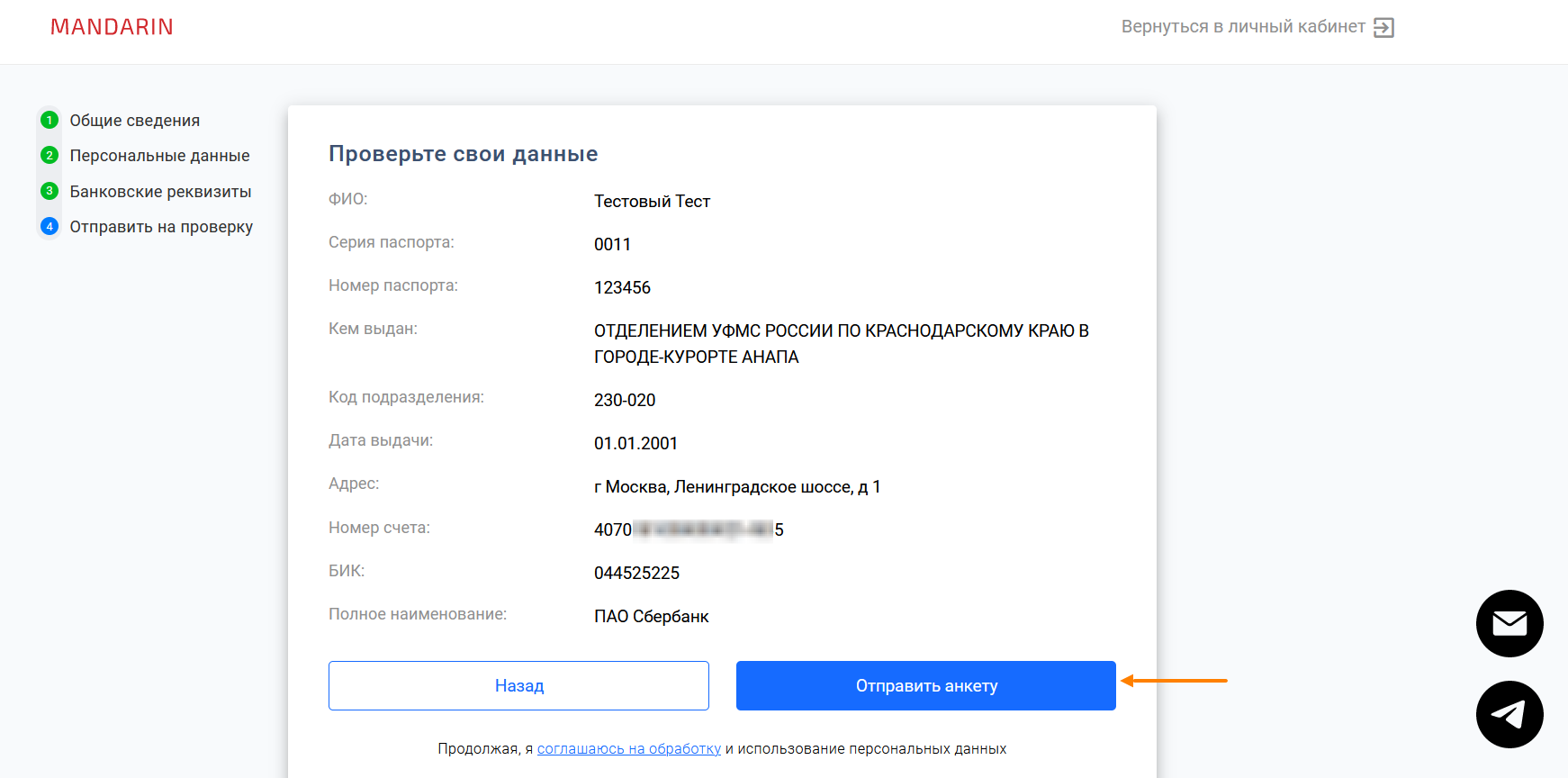
Task: Click step 3 green circle icon
Action: pos(50,191)
